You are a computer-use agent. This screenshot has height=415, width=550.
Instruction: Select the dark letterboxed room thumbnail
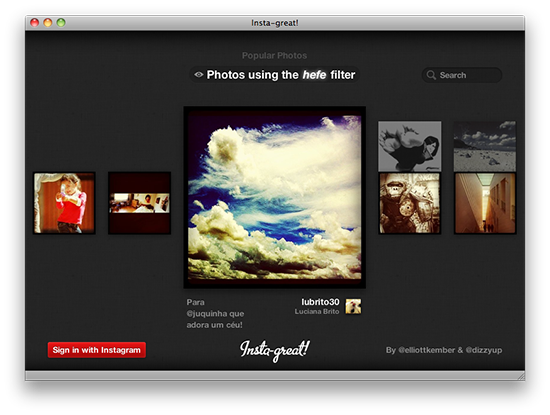(x=140, y=203)
